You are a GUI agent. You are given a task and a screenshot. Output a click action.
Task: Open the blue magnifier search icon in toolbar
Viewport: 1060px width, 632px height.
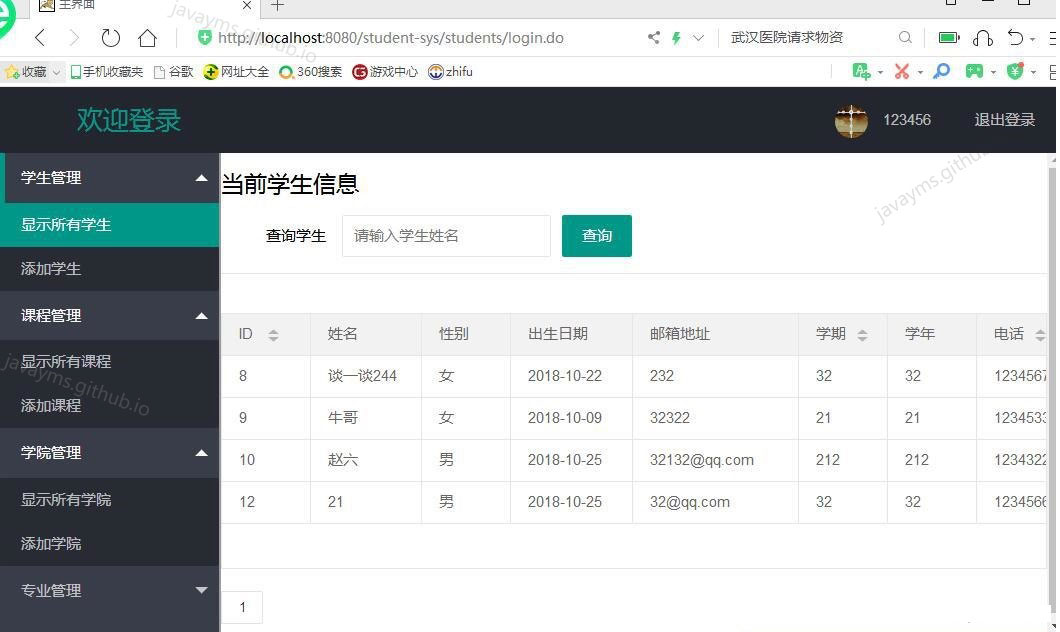coord(941,71)
